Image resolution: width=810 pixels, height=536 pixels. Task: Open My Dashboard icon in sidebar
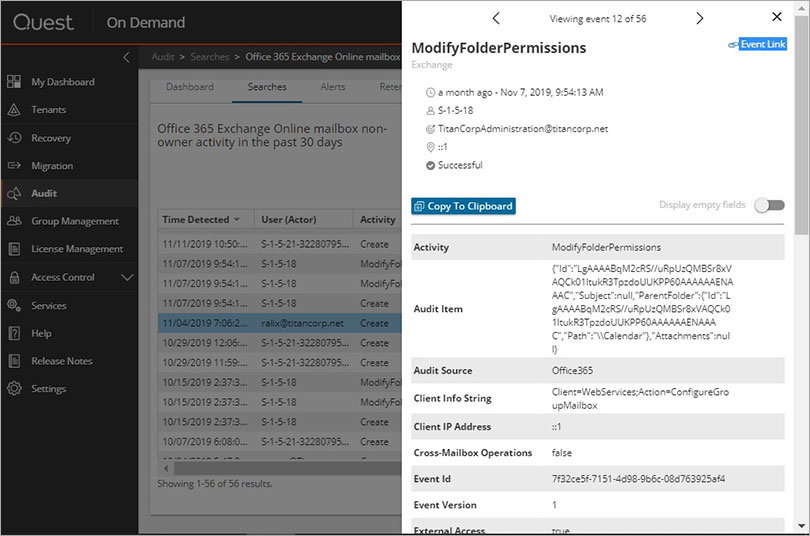tap(14, 82)
